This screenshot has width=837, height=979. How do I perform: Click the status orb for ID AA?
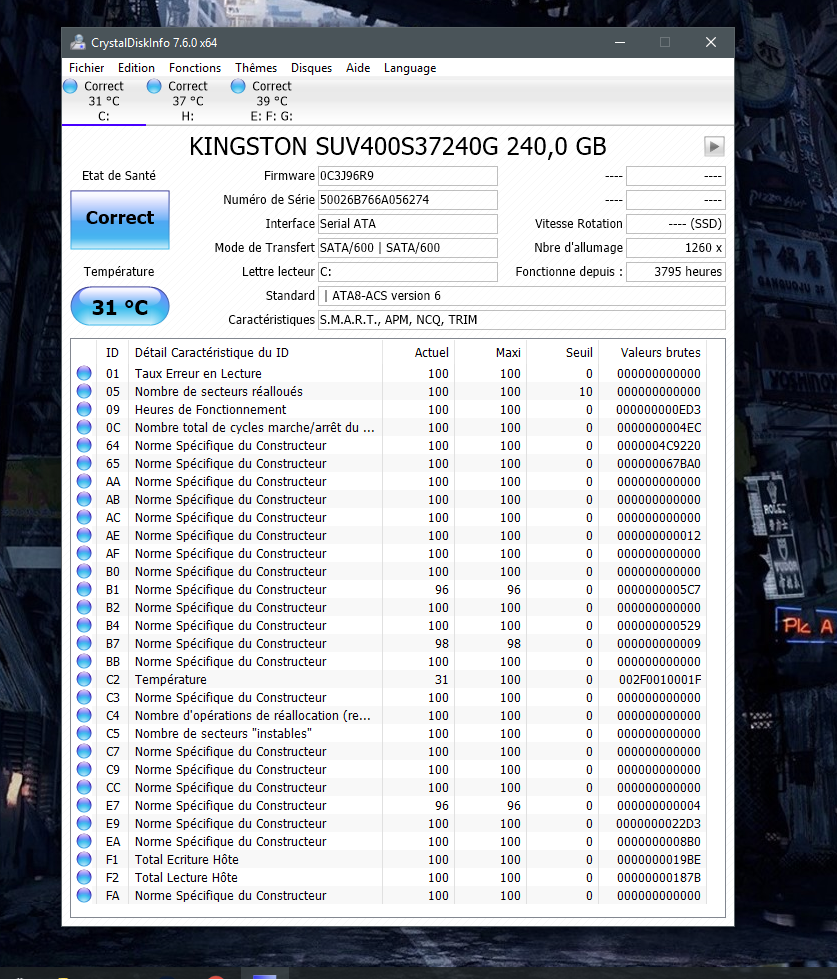click(x=84, y=481)
